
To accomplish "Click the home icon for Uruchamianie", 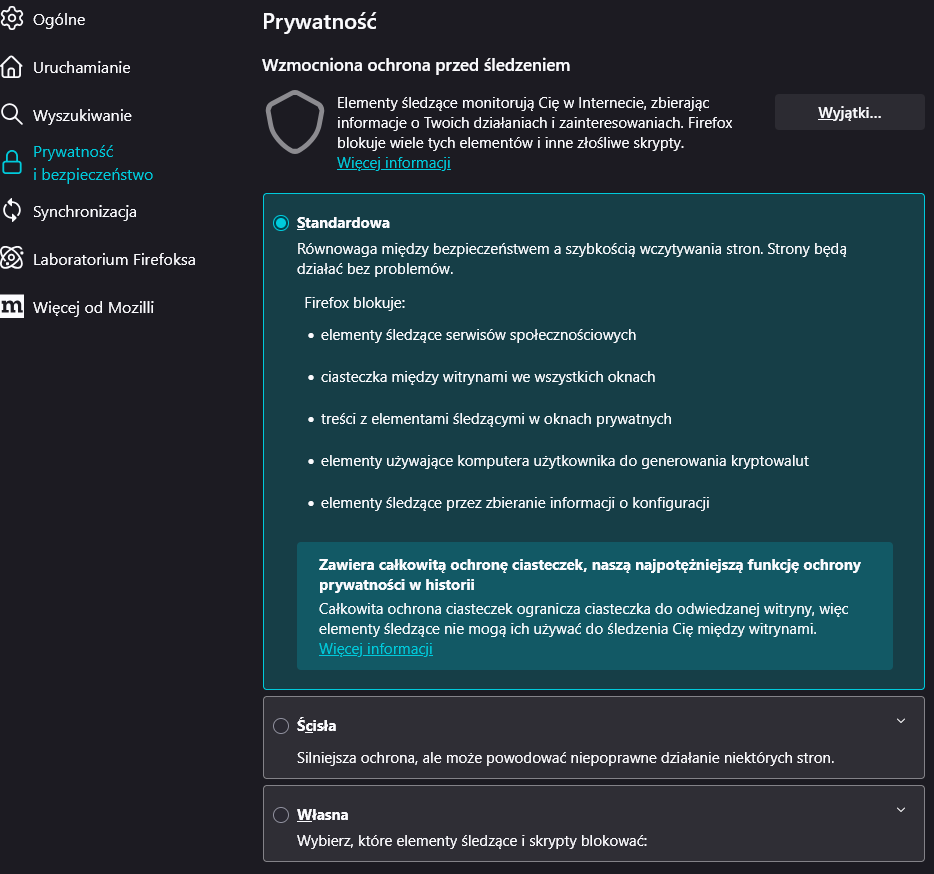I will point(12,67).
